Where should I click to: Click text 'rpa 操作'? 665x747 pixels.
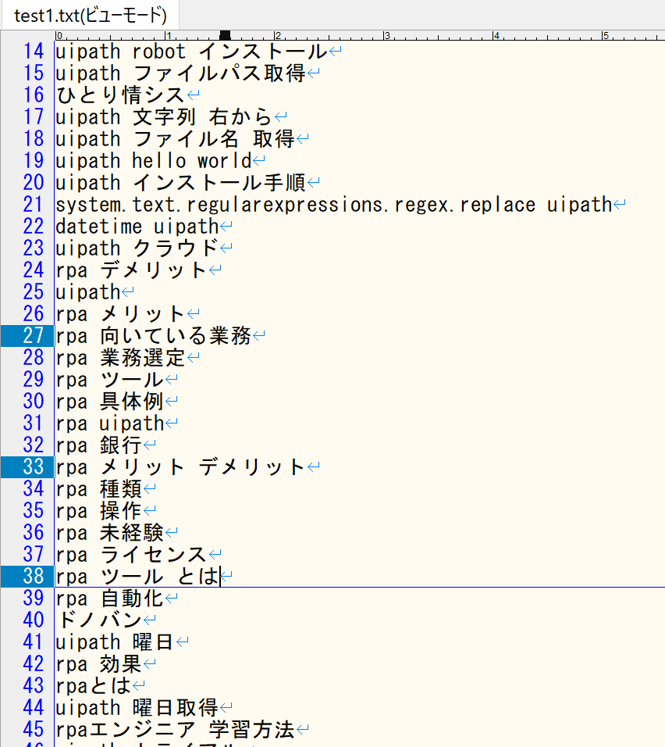[x=99, y=511]
